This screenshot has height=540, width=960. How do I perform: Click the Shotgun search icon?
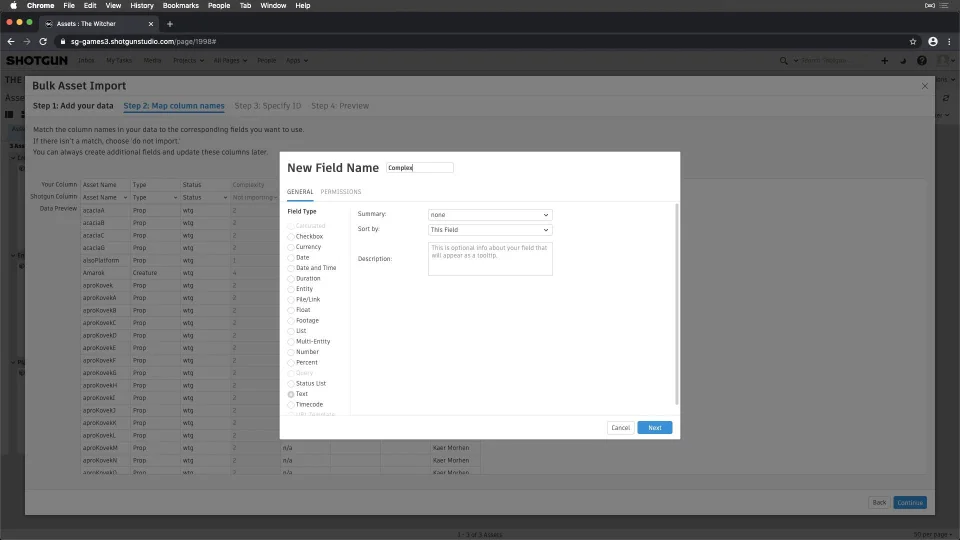(x=783, y=61)
